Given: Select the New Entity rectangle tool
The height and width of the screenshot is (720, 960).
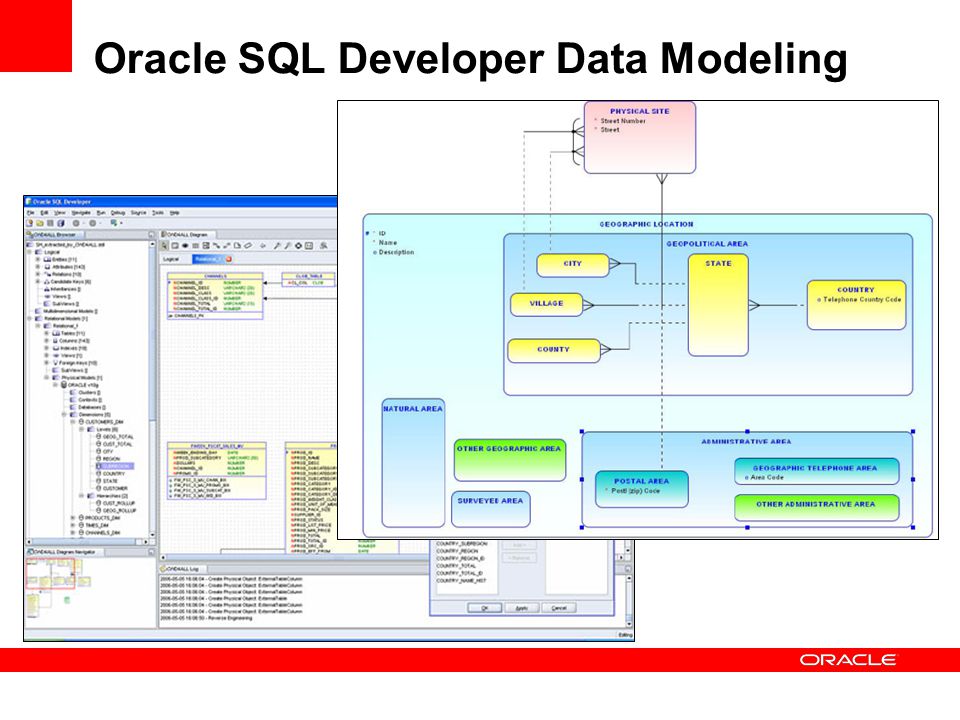Looking at the screenshot, I should (x=174, y=246).
